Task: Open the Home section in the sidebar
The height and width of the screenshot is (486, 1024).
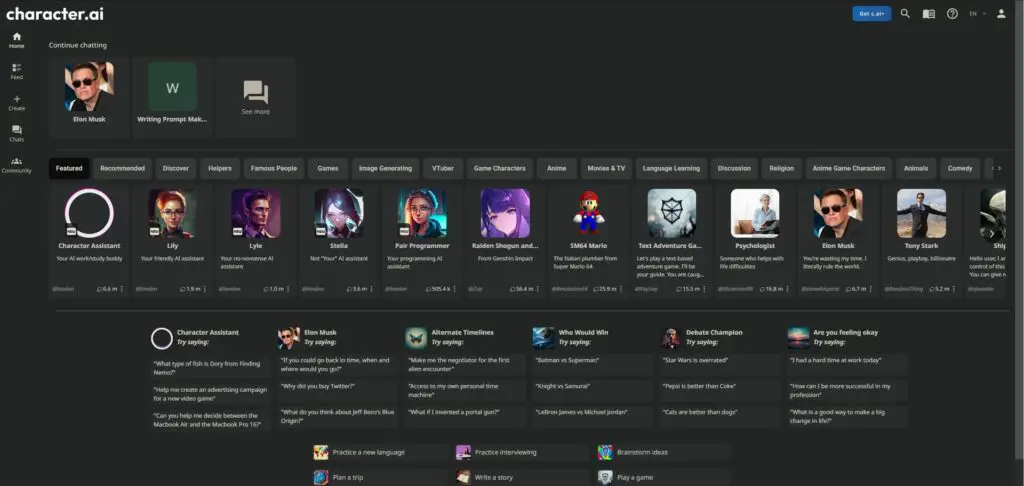Action: click(17, 39)
